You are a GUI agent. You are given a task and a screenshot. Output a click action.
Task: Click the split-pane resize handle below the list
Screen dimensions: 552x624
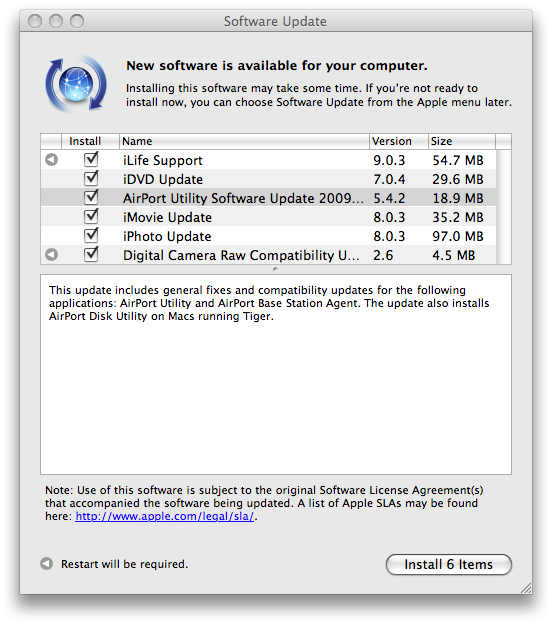(x=275, y=269)
